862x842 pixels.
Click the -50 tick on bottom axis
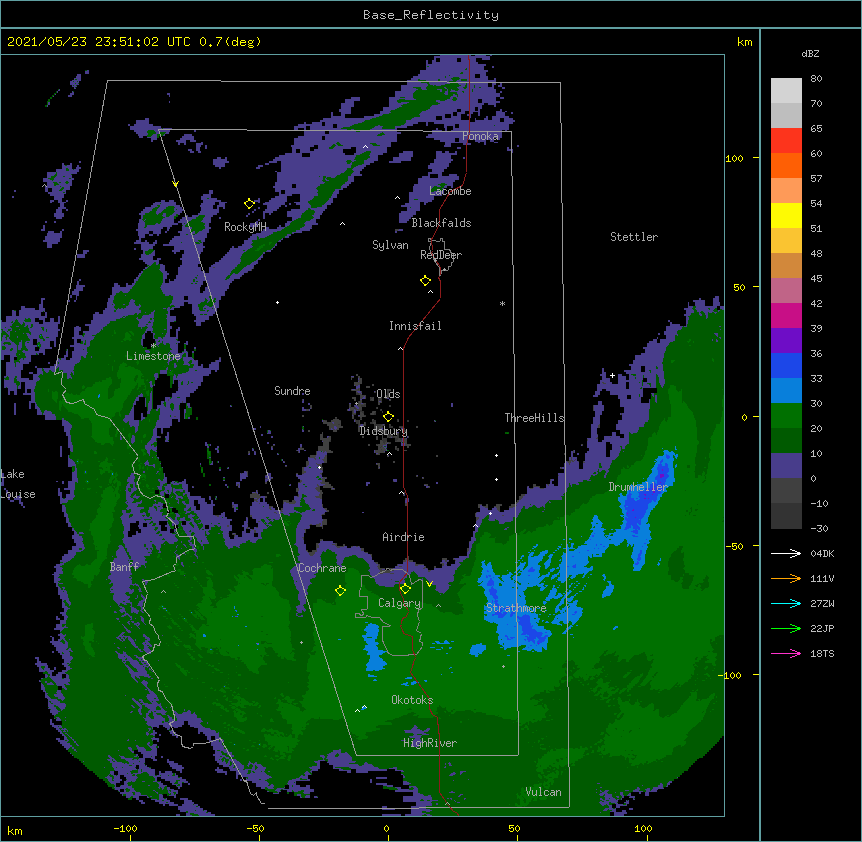click(255, 828)
